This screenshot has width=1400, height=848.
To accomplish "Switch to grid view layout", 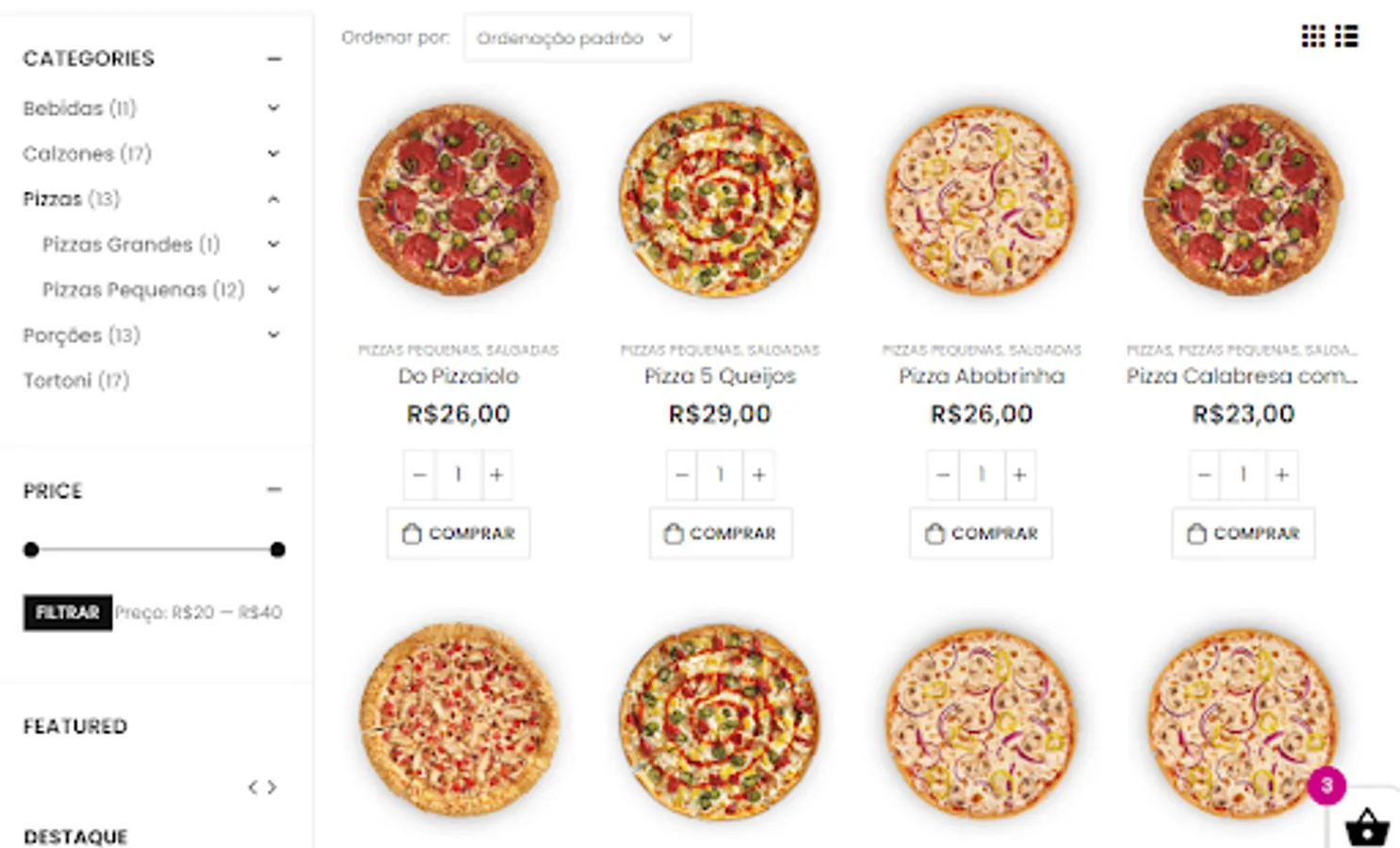I will tap(1312, 37).
